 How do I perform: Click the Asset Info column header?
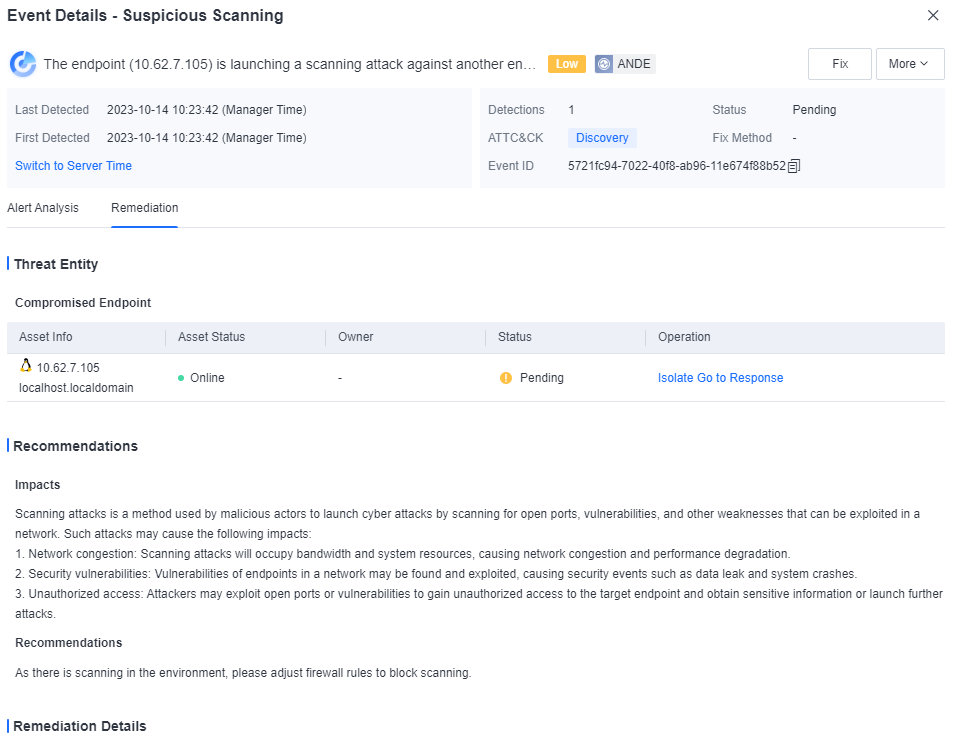[x=46, y=337]
